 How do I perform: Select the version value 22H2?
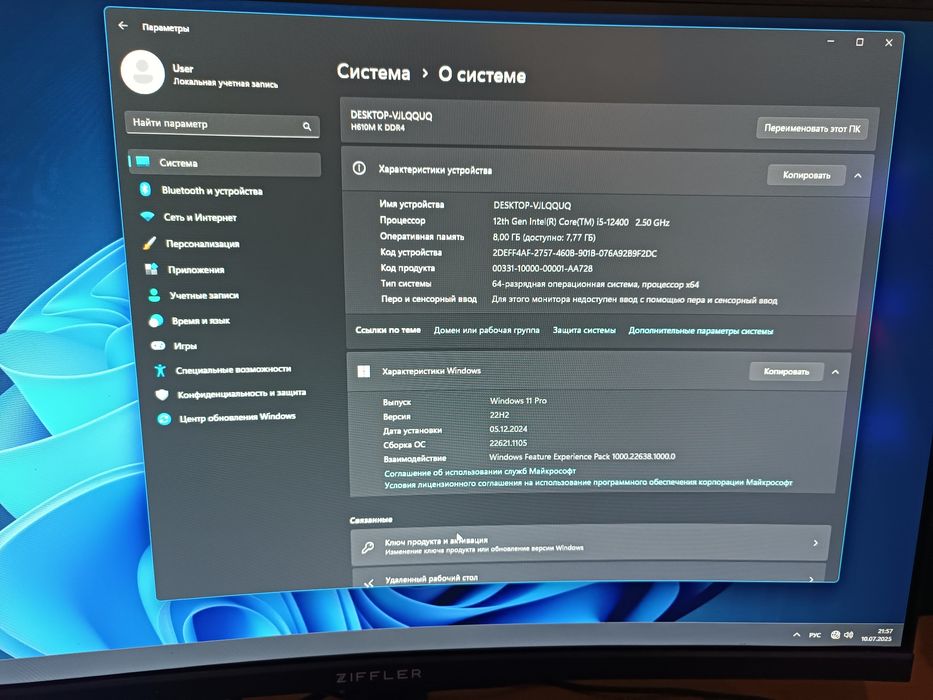[499, 415]
